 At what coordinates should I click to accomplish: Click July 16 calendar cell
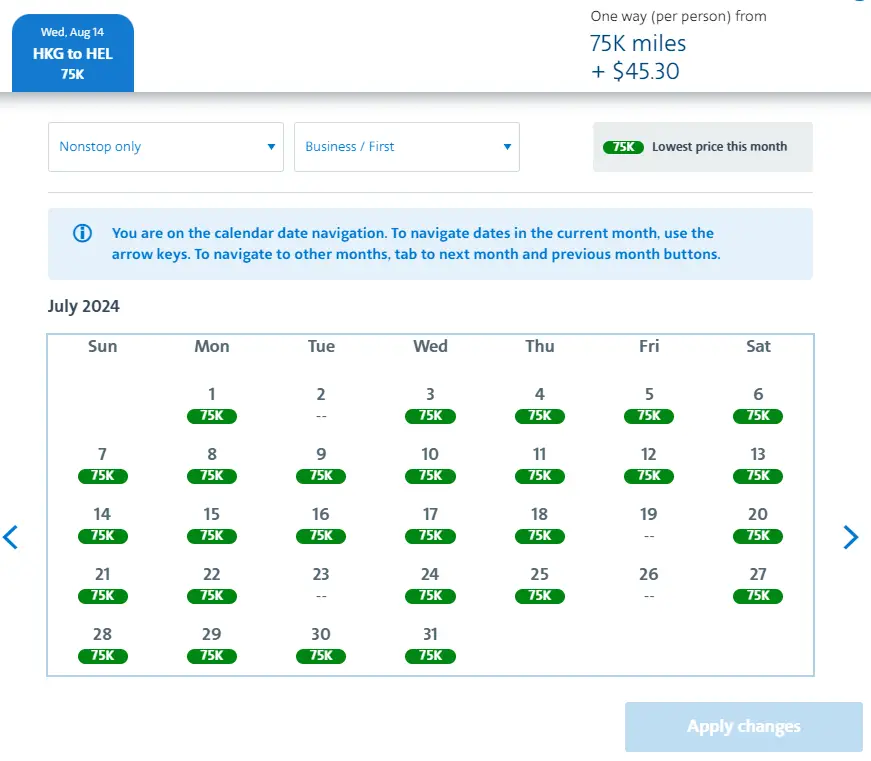coord(321,524)
